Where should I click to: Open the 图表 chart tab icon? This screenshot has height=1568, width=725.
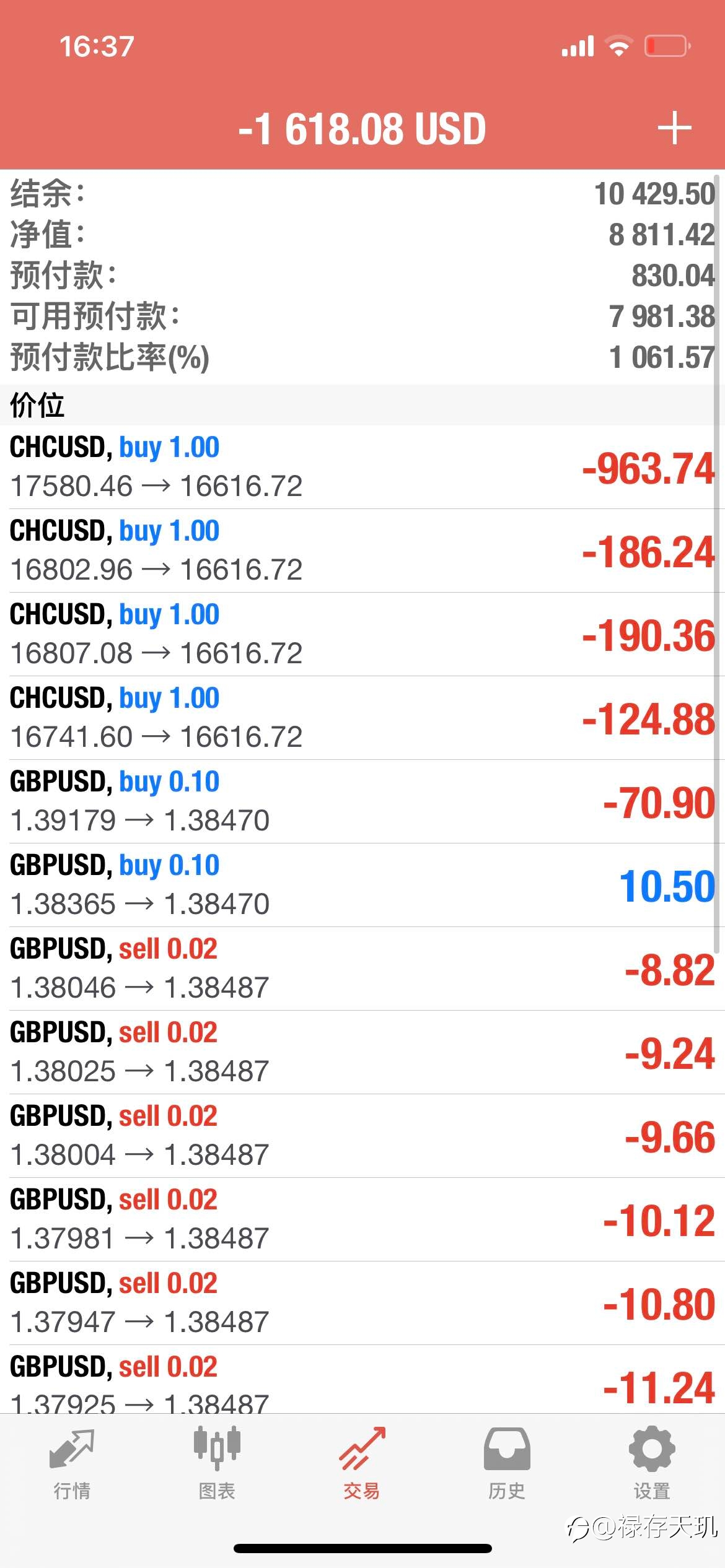tap(217, 1448)
